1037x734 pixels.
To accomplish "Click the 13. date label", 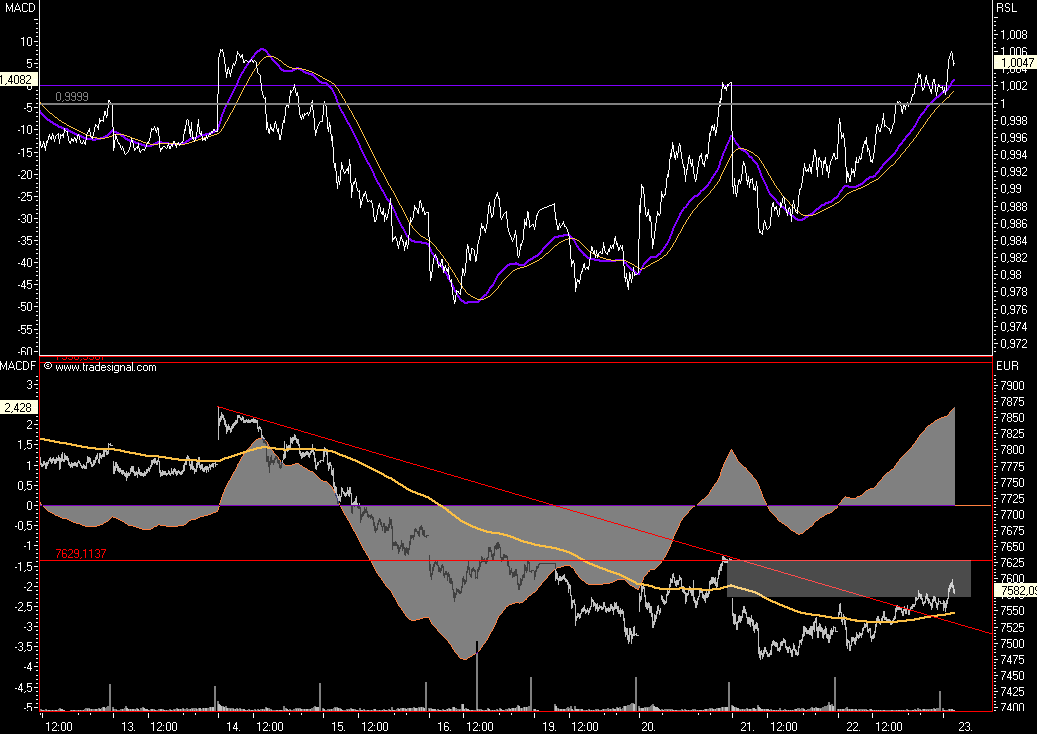I will (129, 727).
